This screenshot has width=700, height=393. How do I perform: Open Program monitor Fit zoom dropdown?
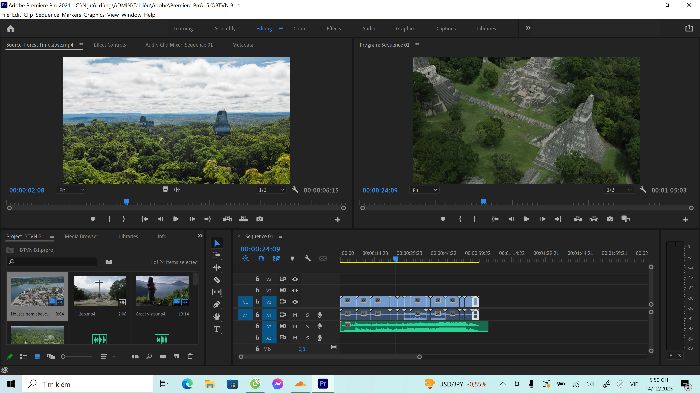(425, 190)
